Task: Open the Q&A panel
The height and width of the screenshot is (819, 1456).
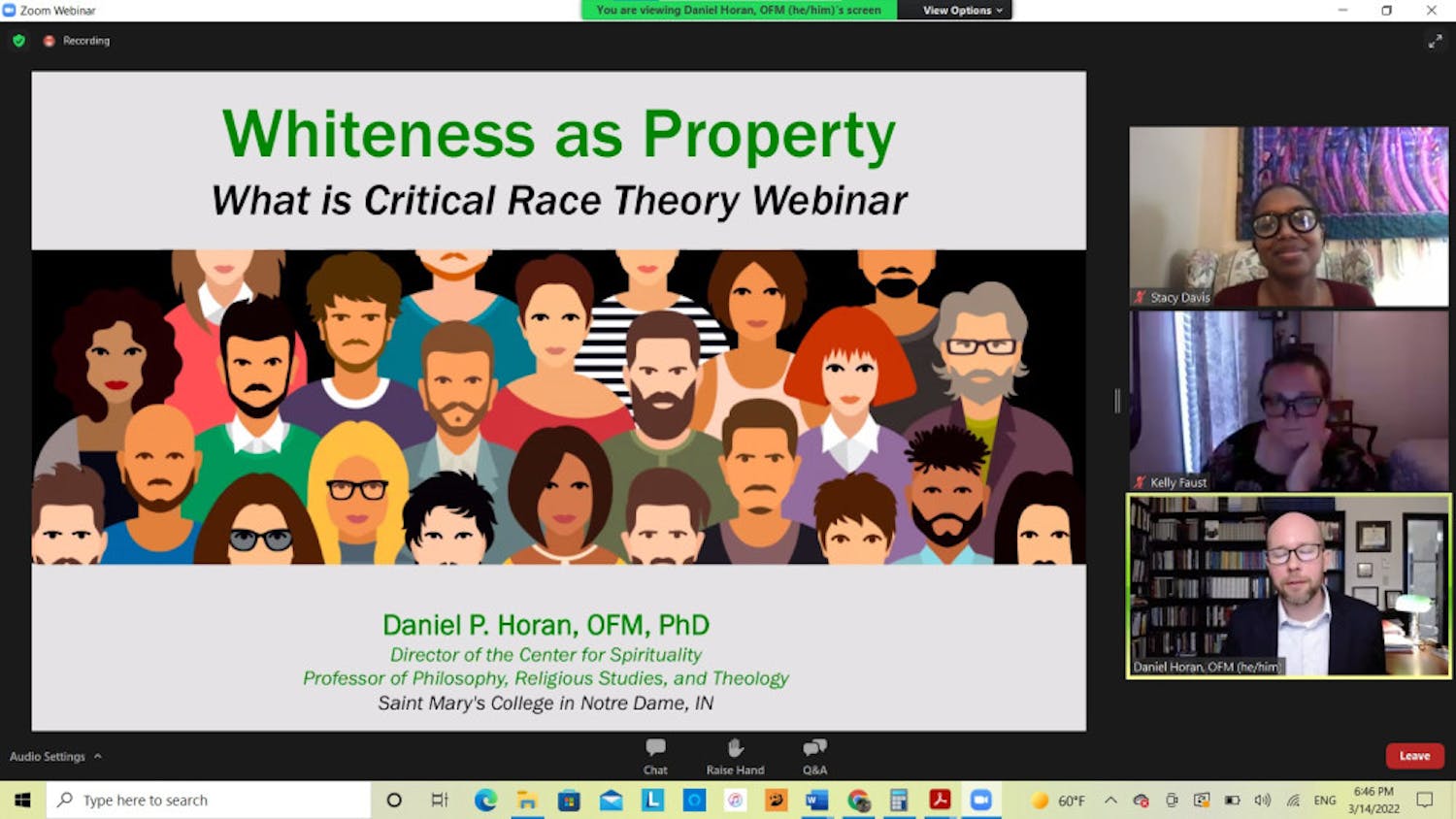Action: 814,755
